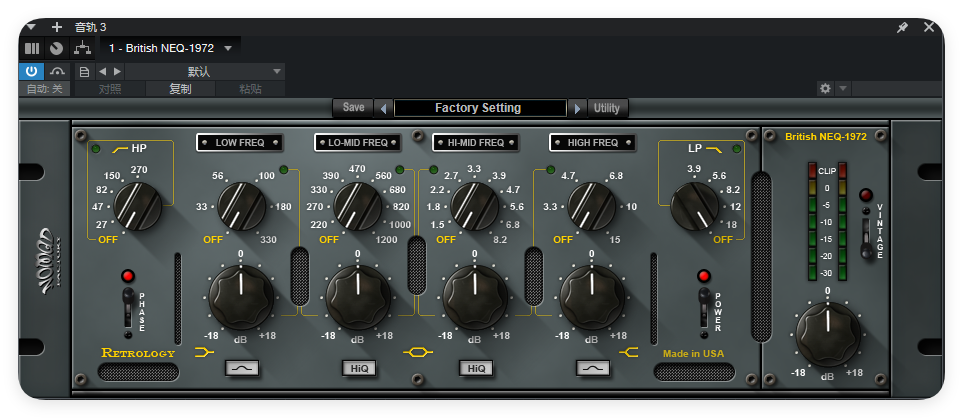
Task: Click the red LED above VINTAGE switch
Action: pos(866,195)
